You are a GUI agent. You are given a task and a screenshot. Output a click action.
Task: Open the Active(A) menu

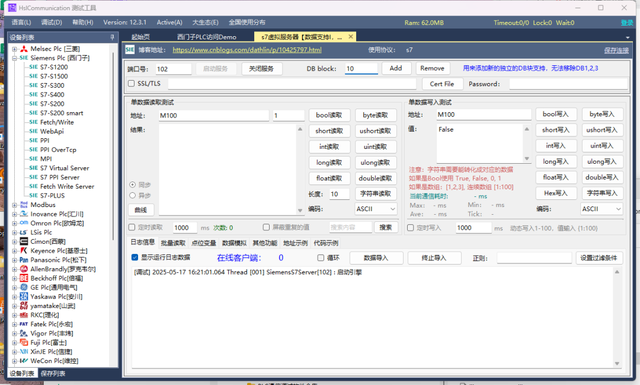(169, 22)
